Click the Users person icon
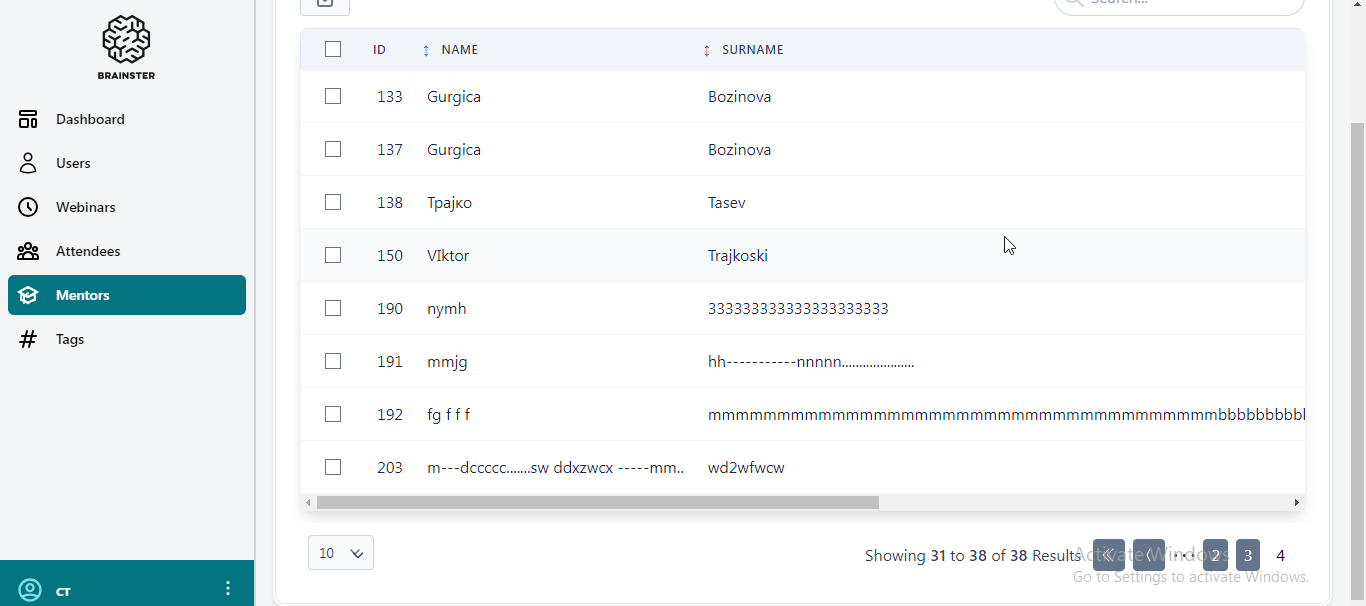Screen dimensions: 1366x606 click(28, 163)
